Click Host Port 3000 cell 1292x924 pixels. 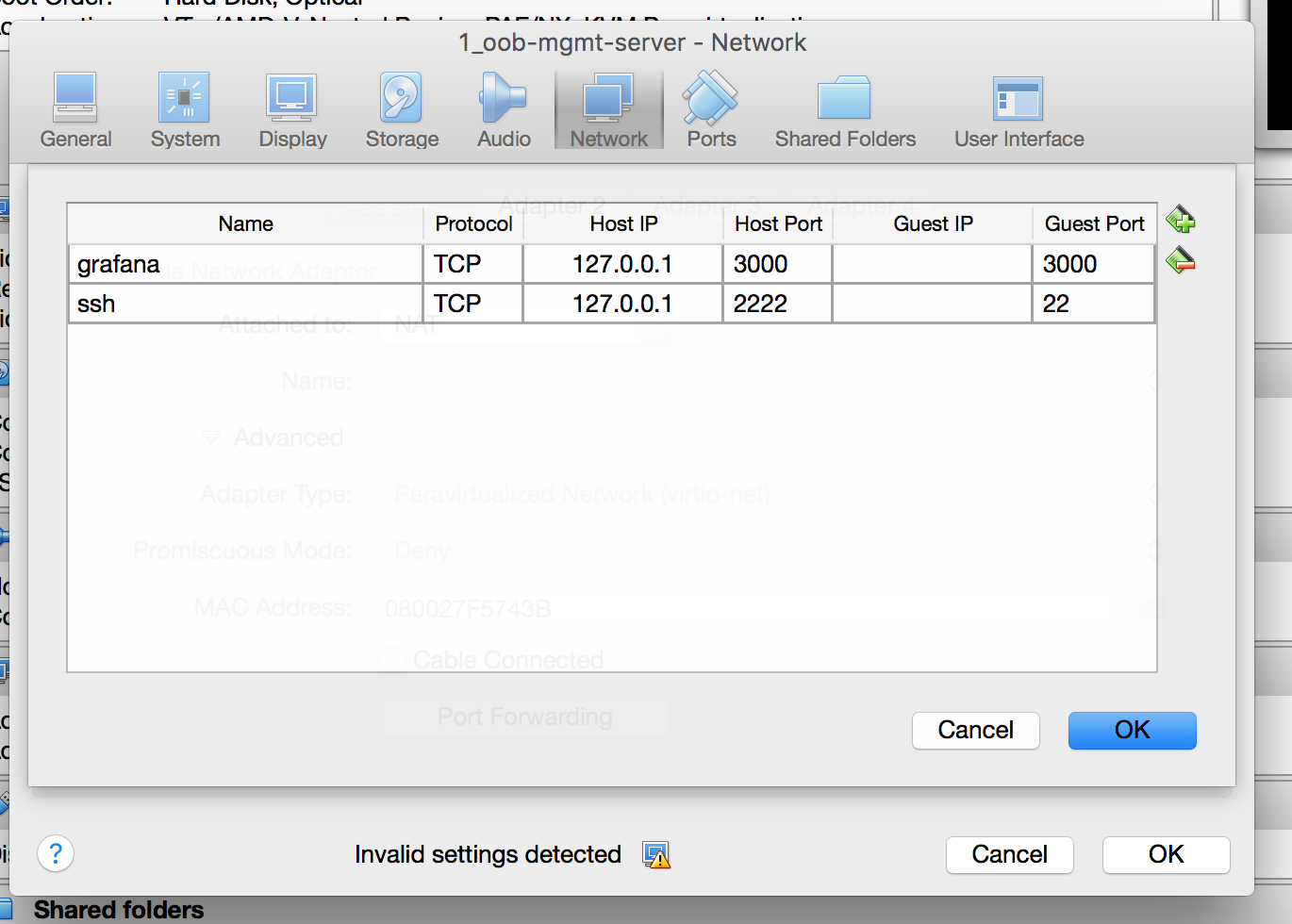(x=778, y=264)
